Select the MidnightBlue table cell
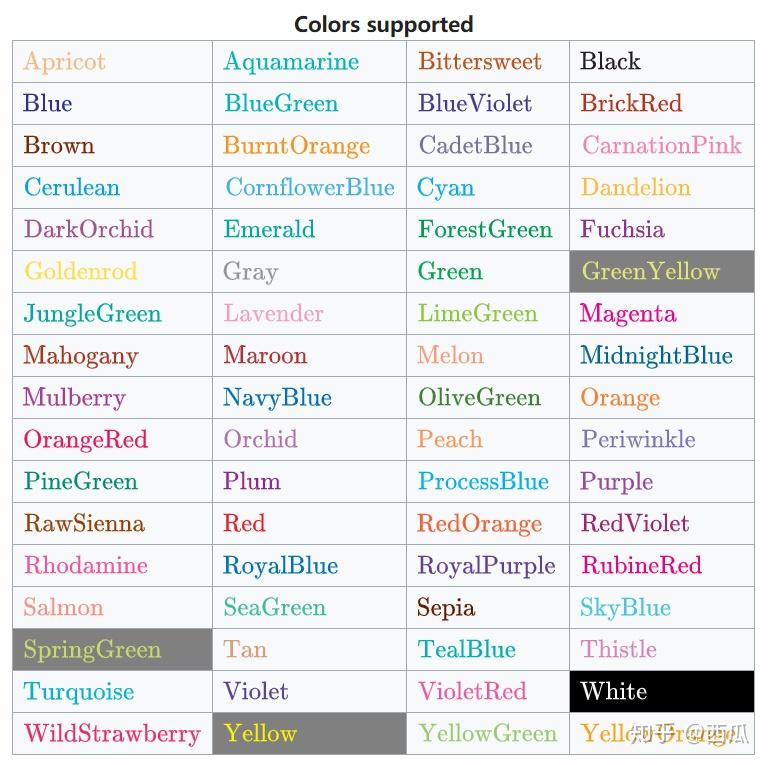Viewport: 768px width, 765px height. (x=662, y=356)
